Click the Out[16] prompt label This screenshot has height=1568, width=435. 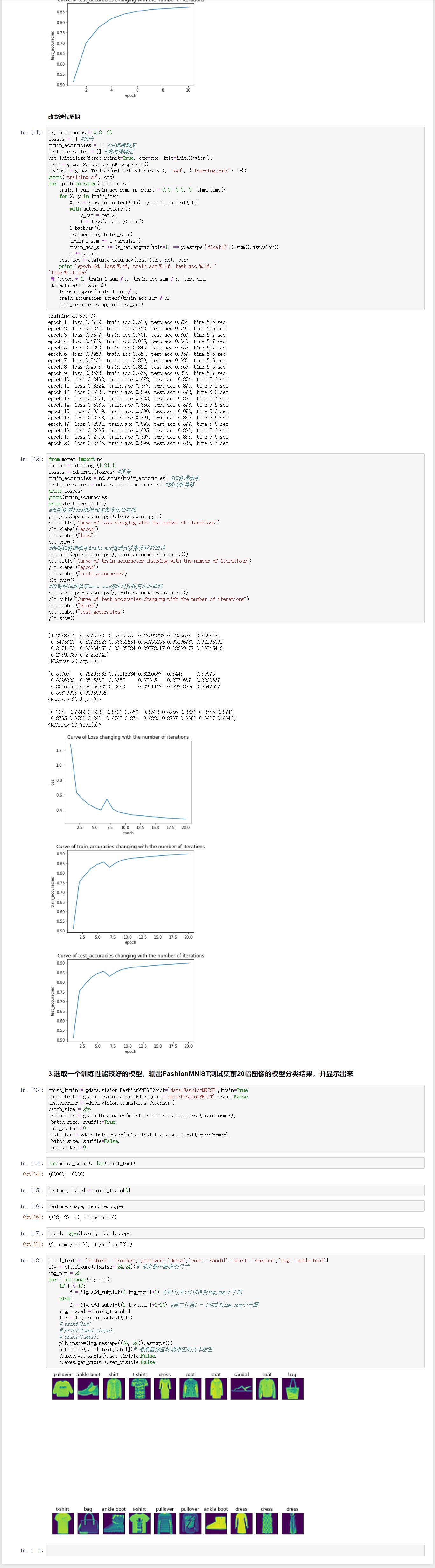tap(33, 1217)
